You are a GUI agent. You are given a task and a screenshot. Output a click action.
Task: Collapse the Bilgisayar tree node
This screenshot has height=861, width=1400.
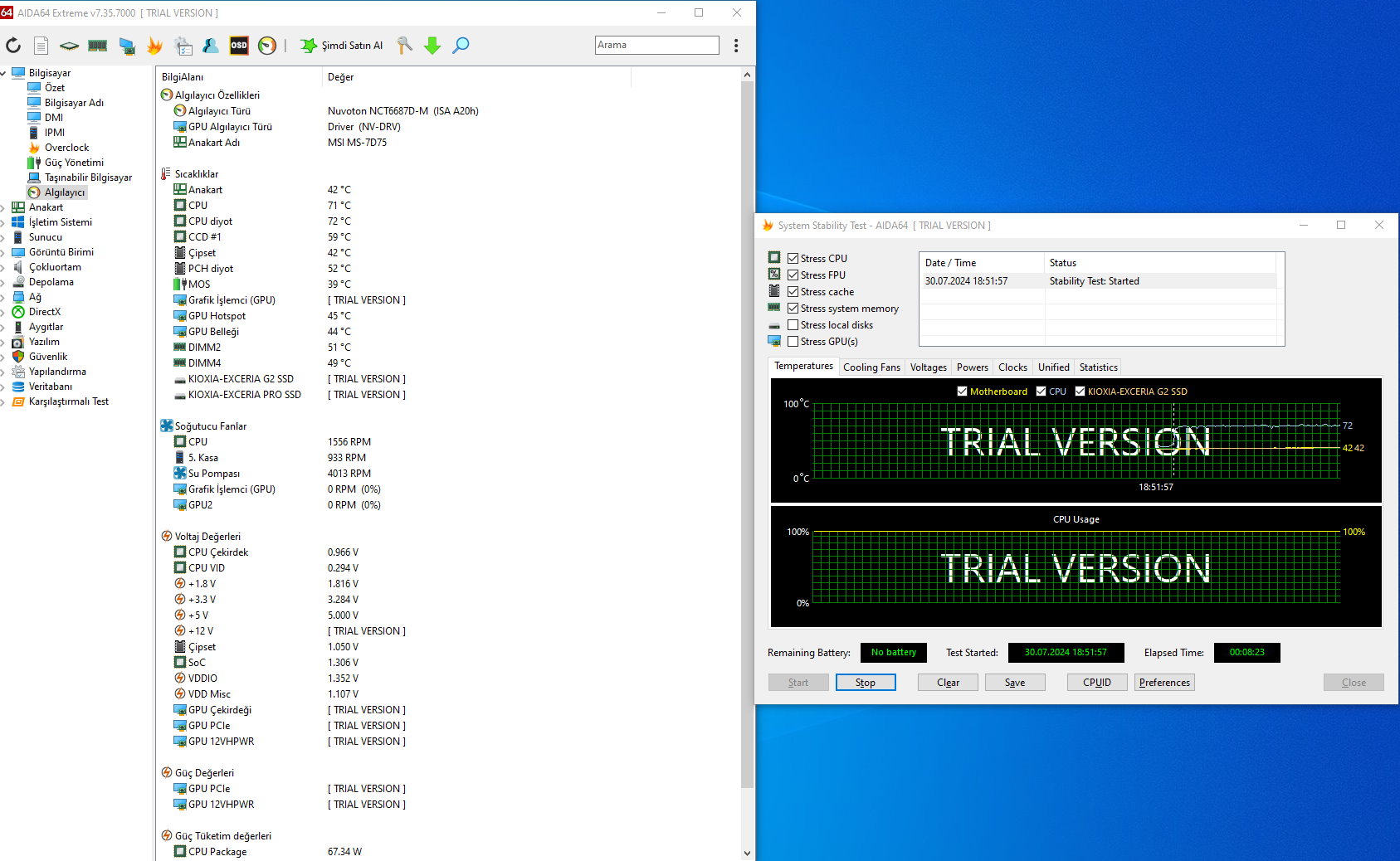coord(3,73)
